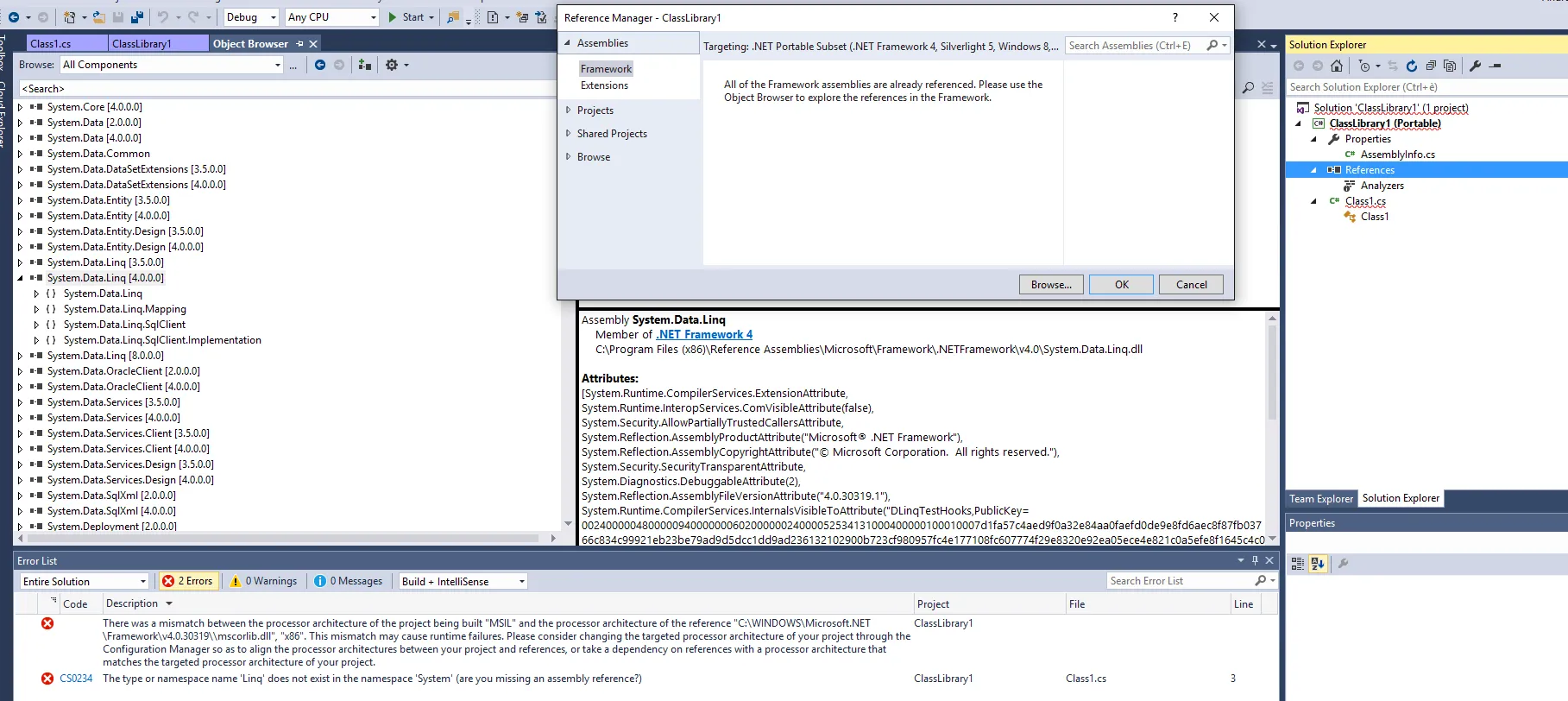Expand Shared Projects in Reference Manager

pos(568,133)
